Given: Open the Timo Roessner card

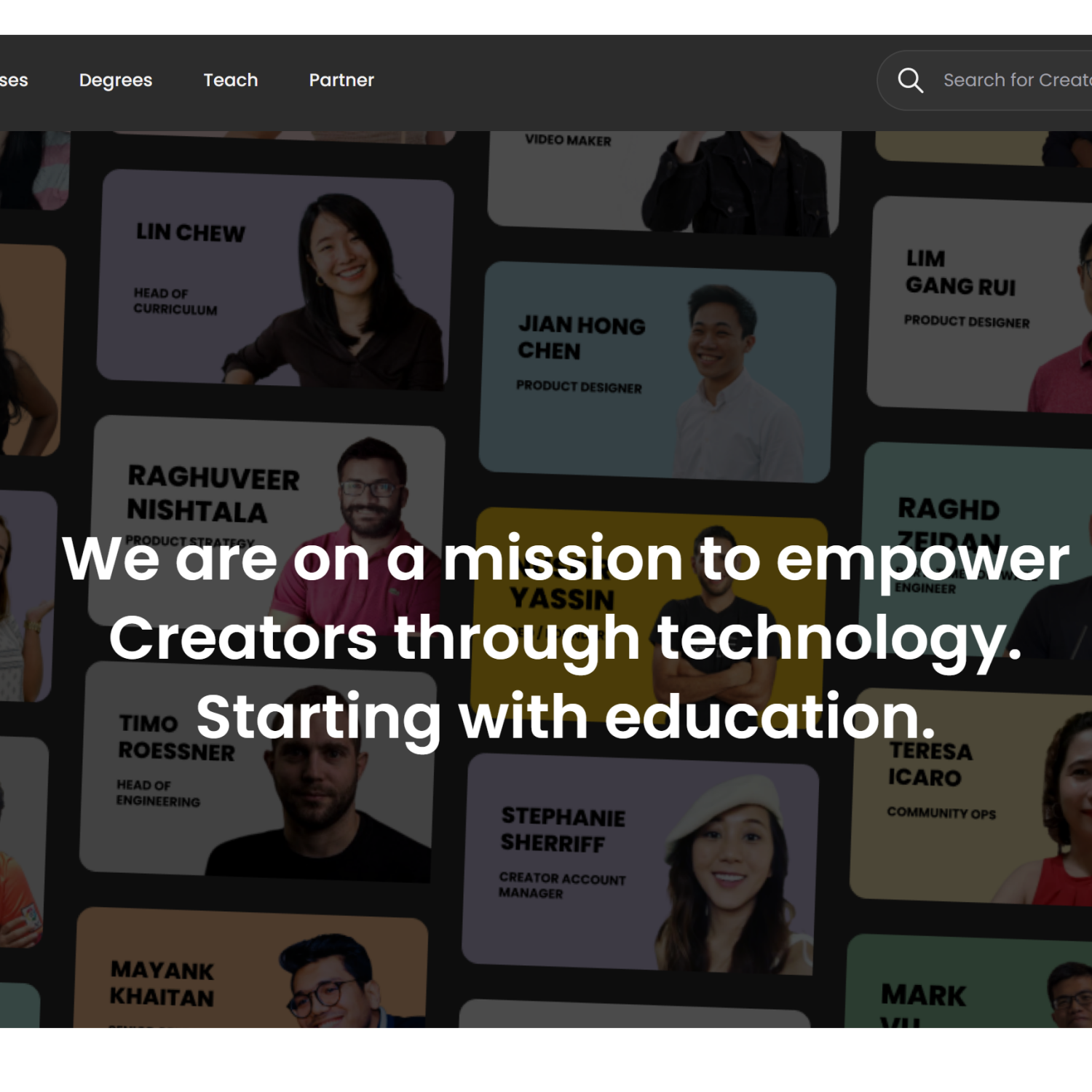Looking at the screenshot, I should click(258, 772).
